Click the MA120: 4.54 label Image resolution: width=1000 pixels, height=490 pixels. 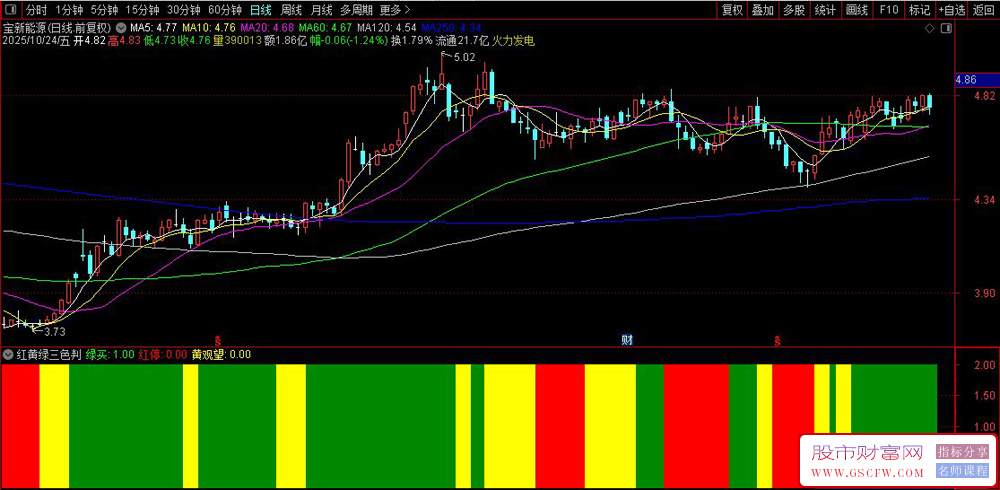click(x=386, y=28)
